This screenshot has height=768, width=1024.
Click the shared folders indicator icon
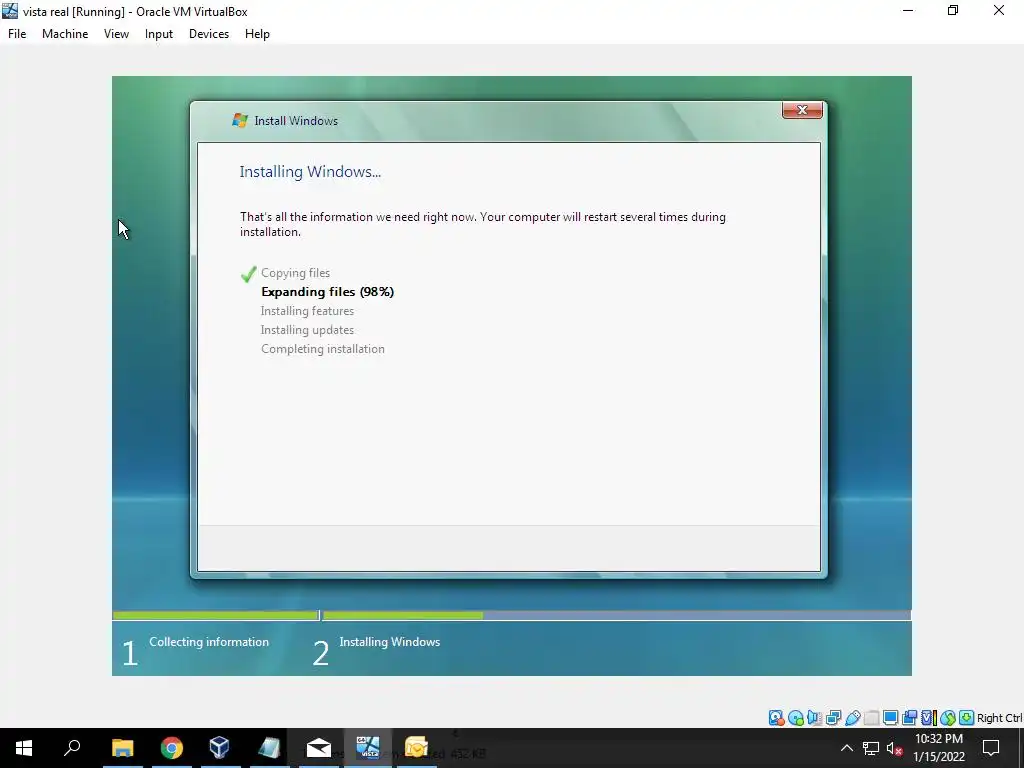coord(871,718)
